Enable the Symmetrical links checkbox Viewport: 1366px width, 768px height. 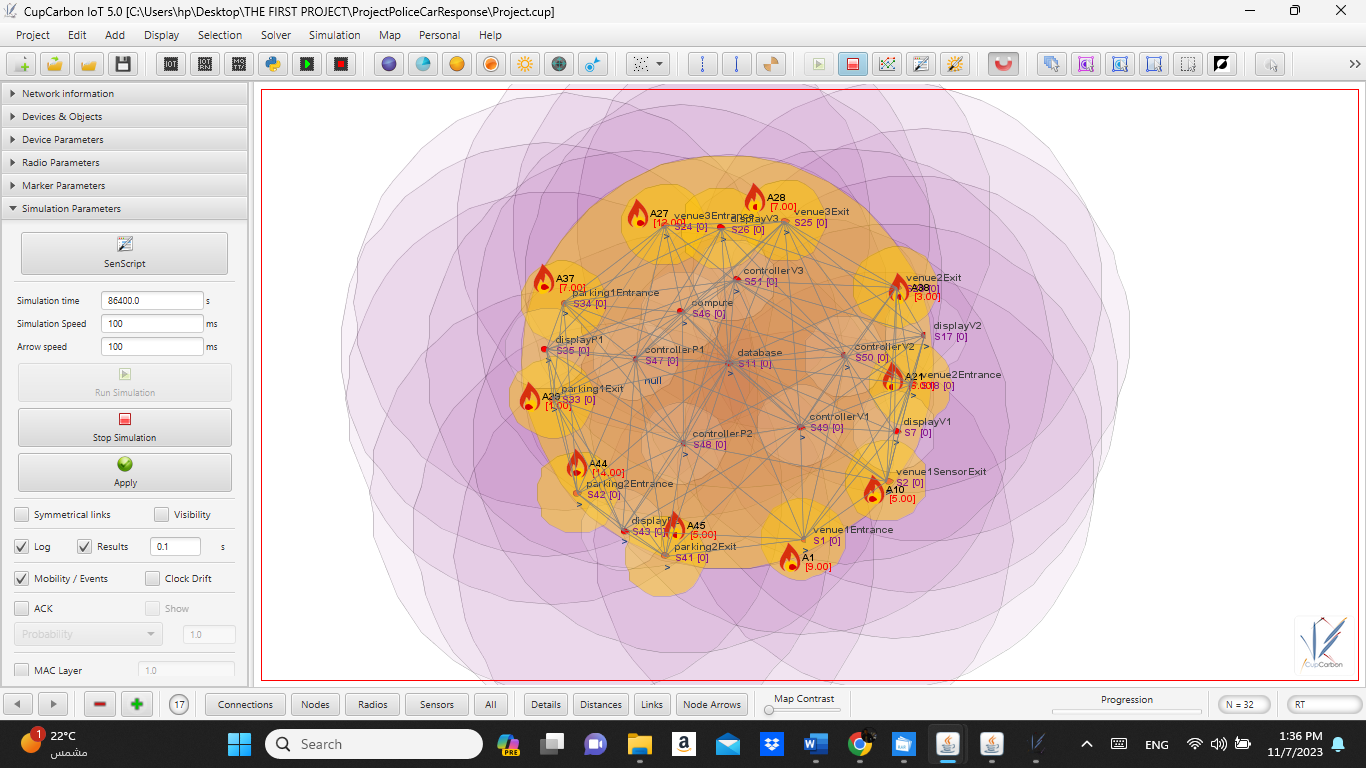coord(21,514)
